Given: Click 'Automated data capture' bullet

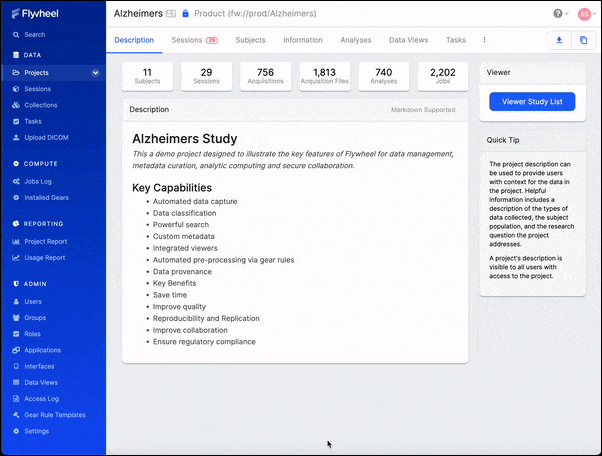Looking at the screenshot, I should (195, 202).
